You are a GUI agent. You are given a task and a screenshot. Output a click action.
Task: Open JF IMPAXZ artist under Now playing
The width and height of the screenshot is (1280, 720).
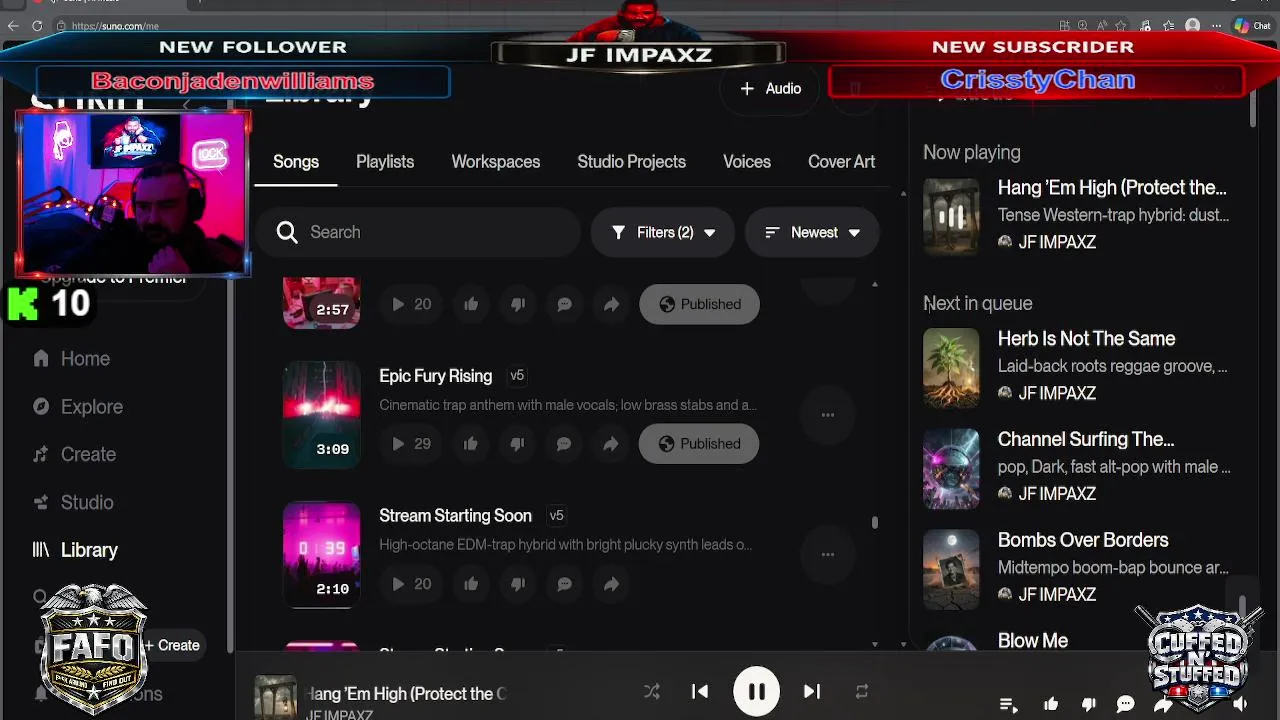click(1057, 242)
